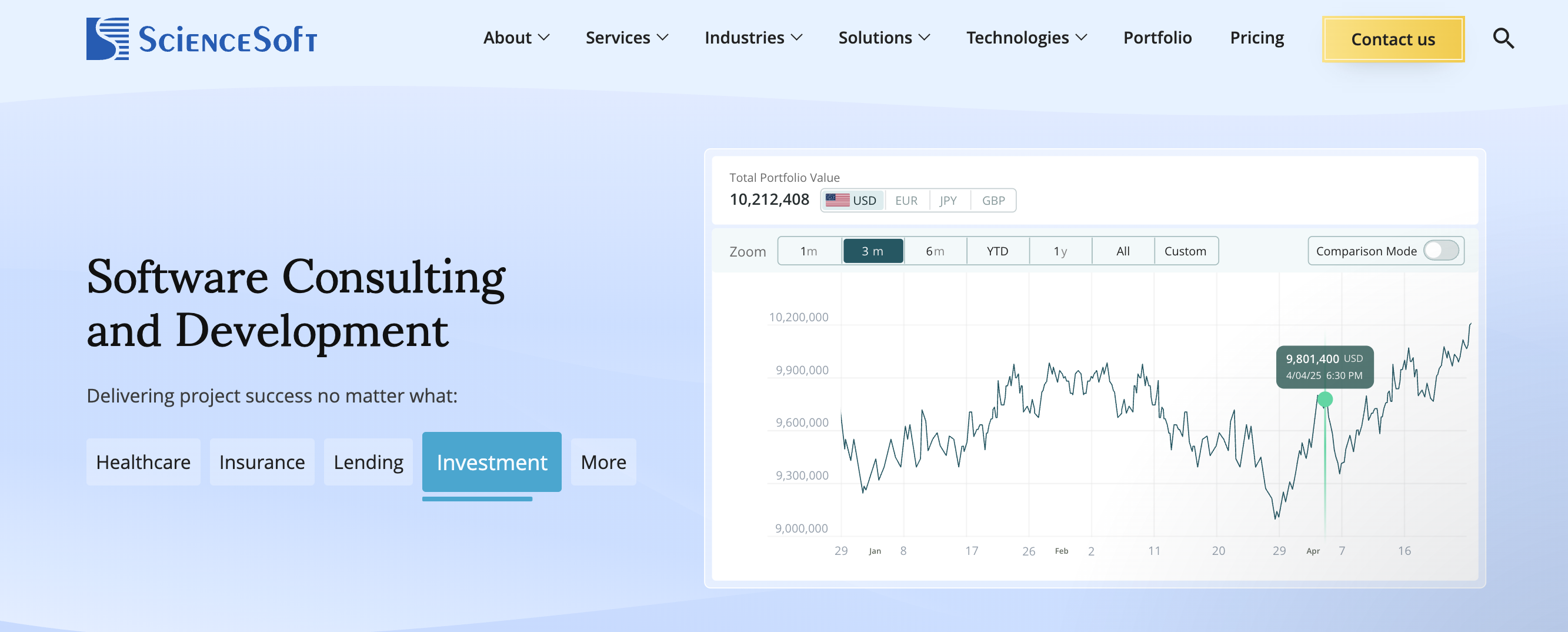
Task: Open the Industries dropdown
Action: (753, 38)
